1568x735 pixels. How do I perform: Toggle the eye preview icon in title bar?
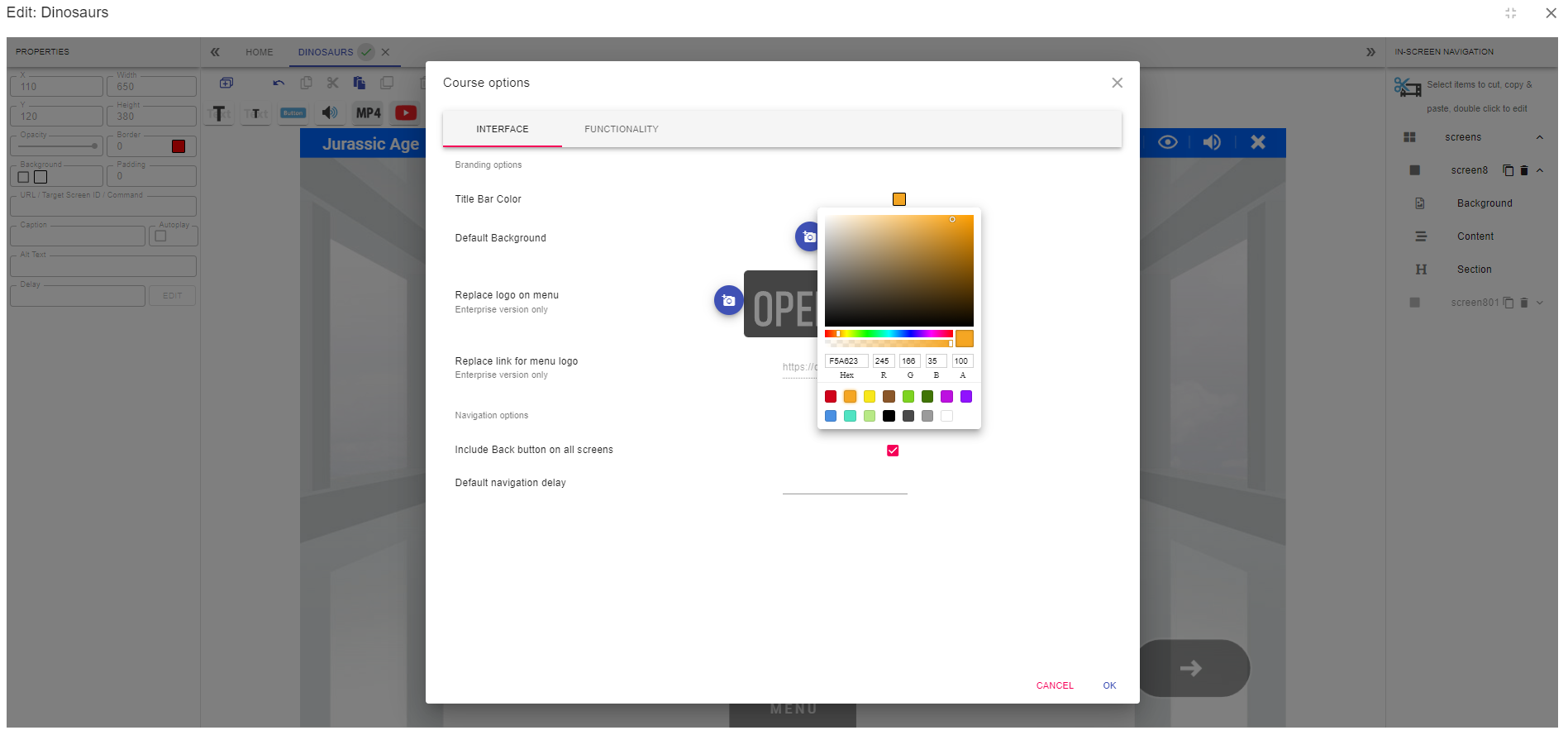1167,142
